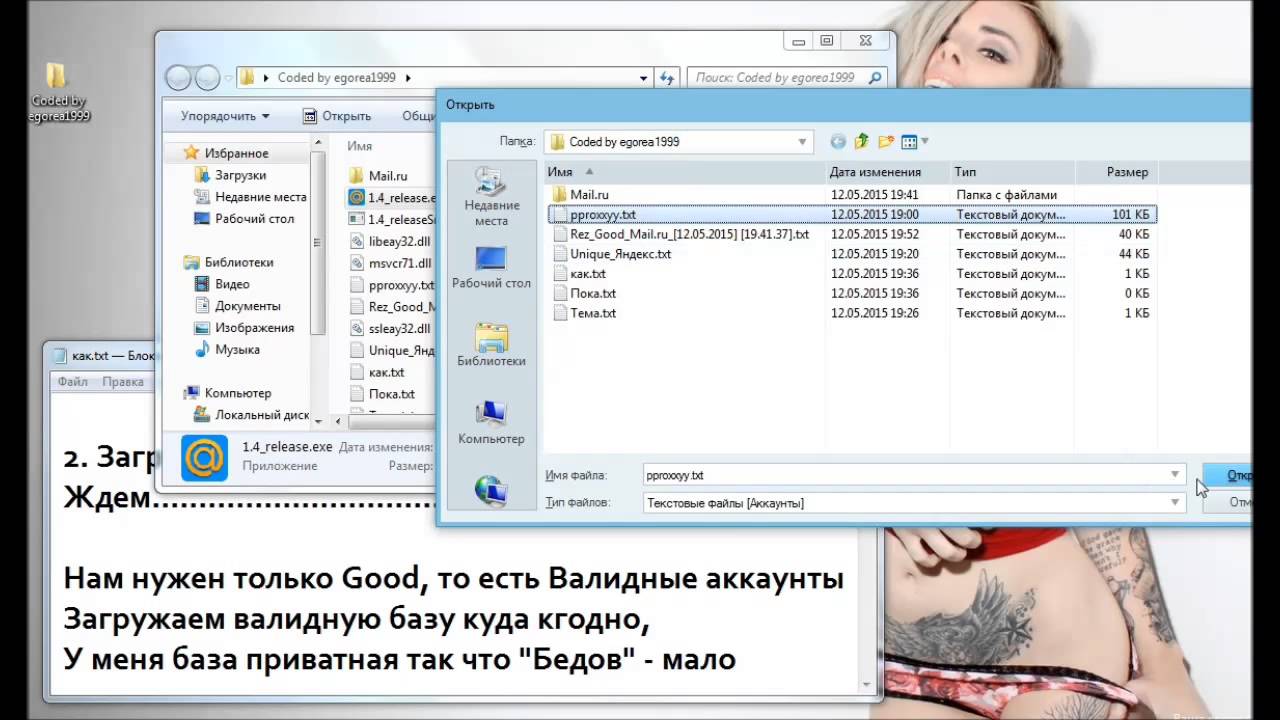Click the Explorer search magnifier icon
The height and width of the screenshot is (720, 1280).
click(x=875, y=77)
